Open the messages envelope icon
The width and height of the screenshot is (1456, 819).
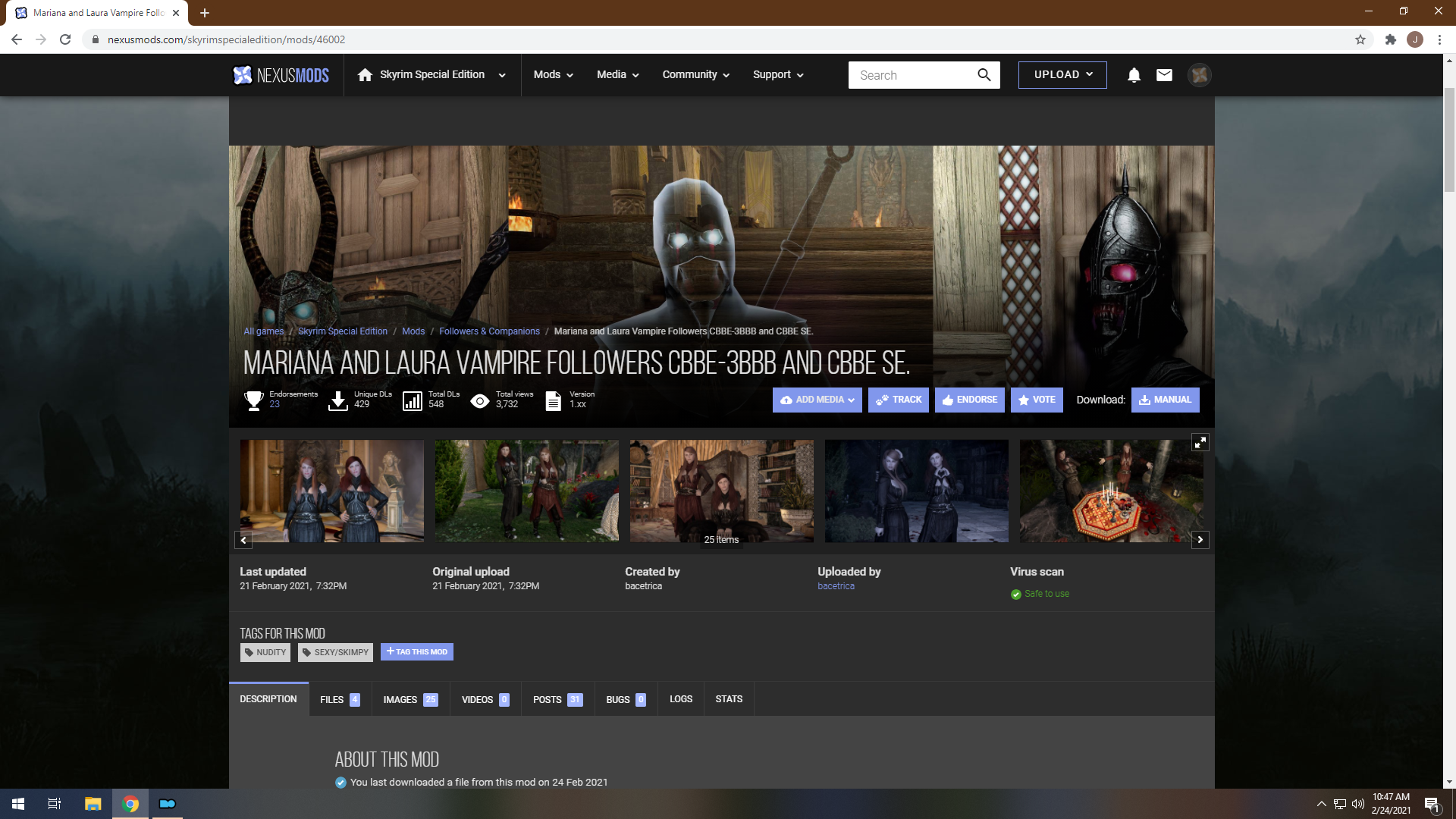(1164, 75)
